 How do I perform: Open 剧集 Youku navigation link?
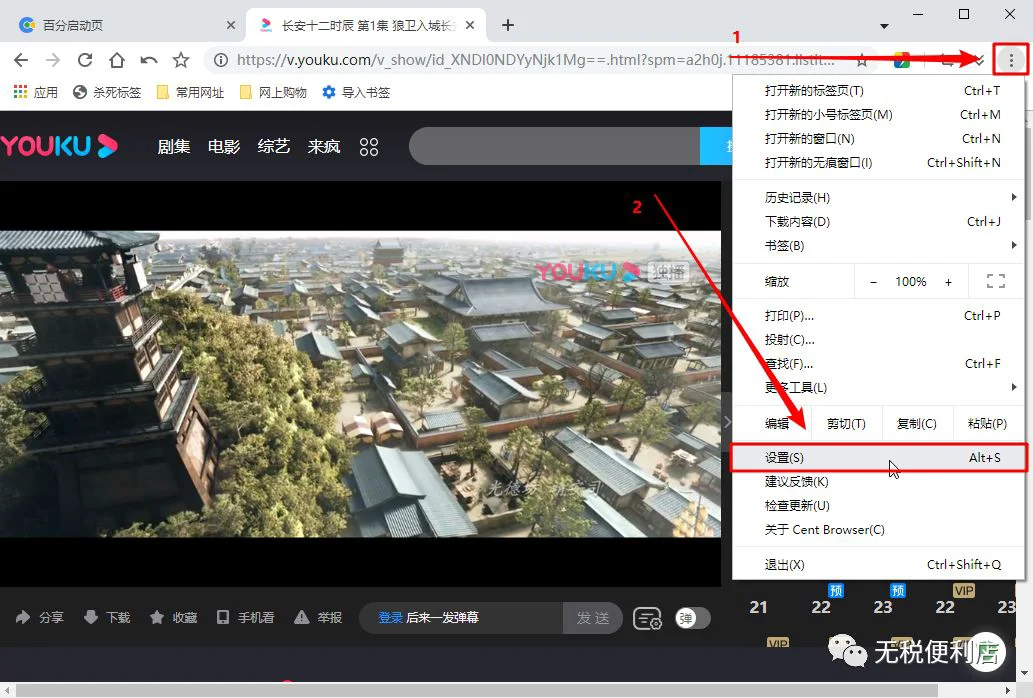(x=174, y=146)
